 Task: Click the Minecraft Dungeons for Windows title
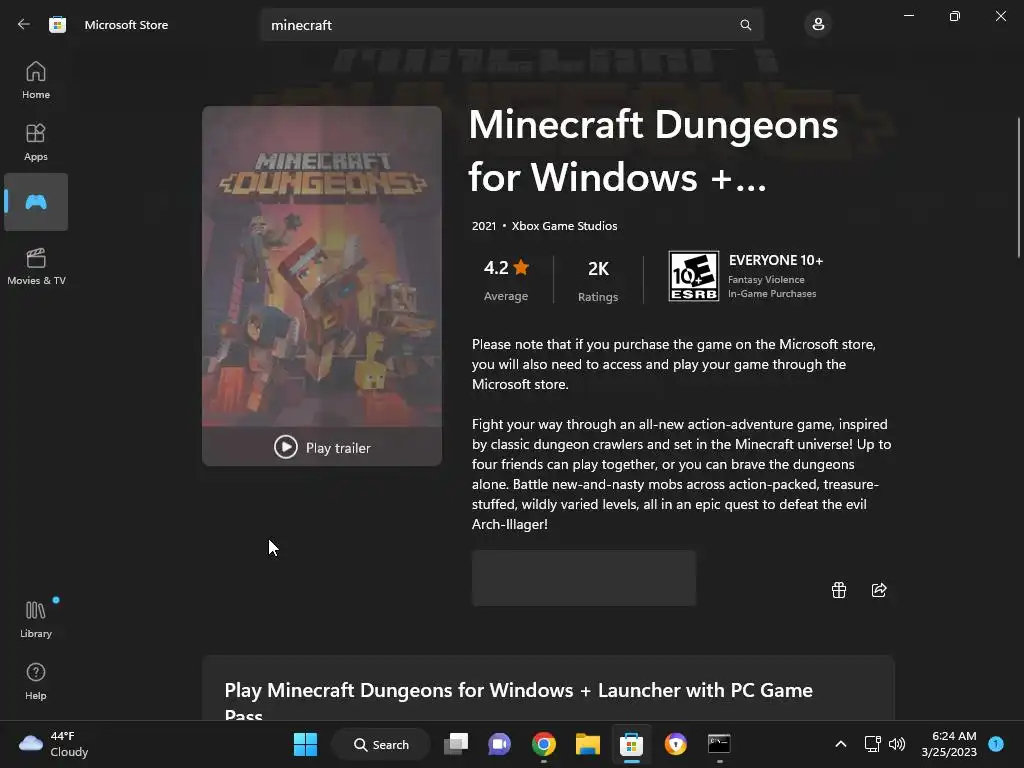(x=653, y=151)
